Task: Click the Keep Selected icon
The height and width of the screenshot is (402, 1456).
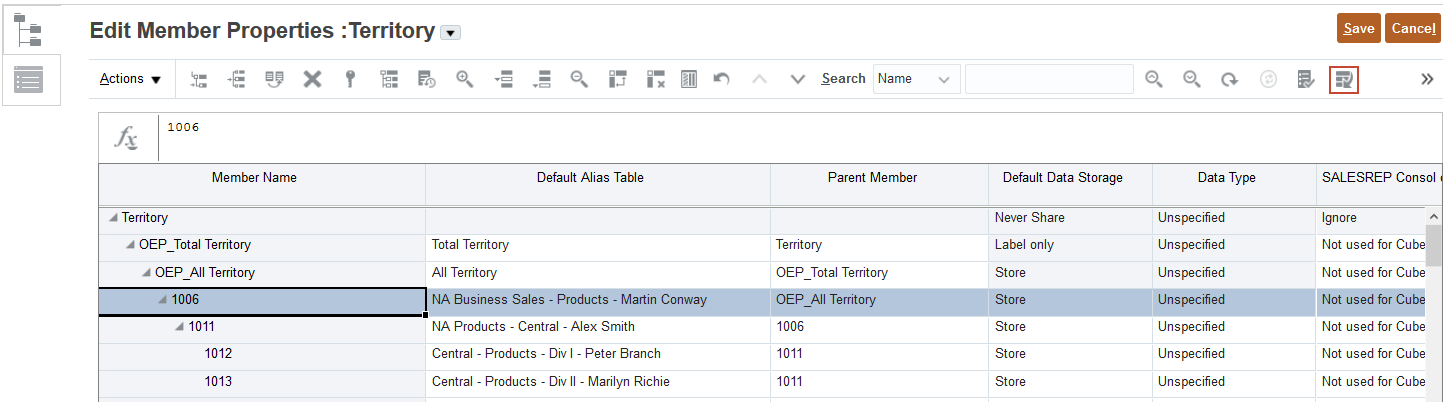Action: 617,79
